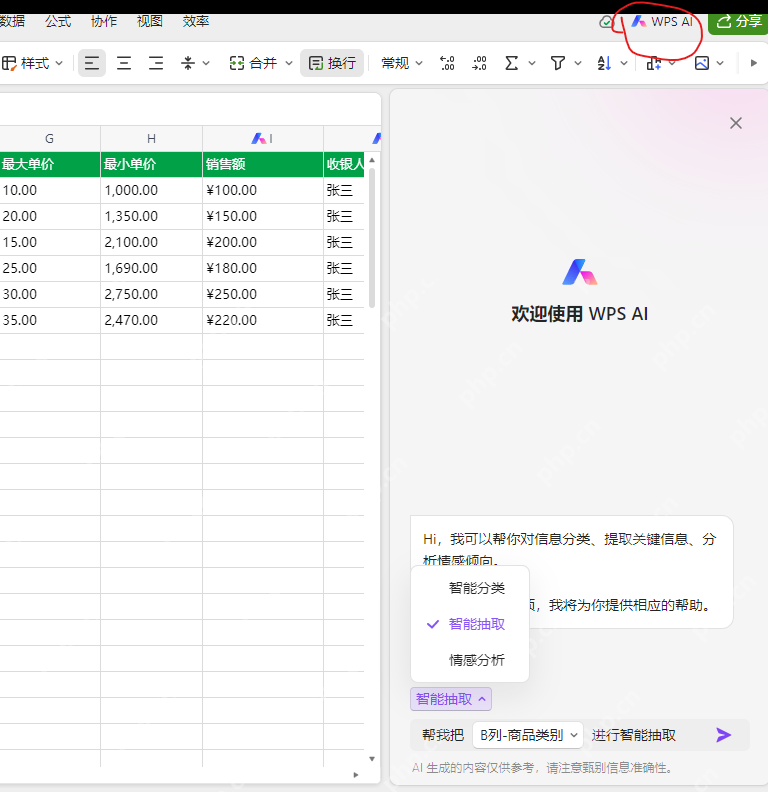Open the B列-商品类别 column dropdown

(x=528, y=735)
